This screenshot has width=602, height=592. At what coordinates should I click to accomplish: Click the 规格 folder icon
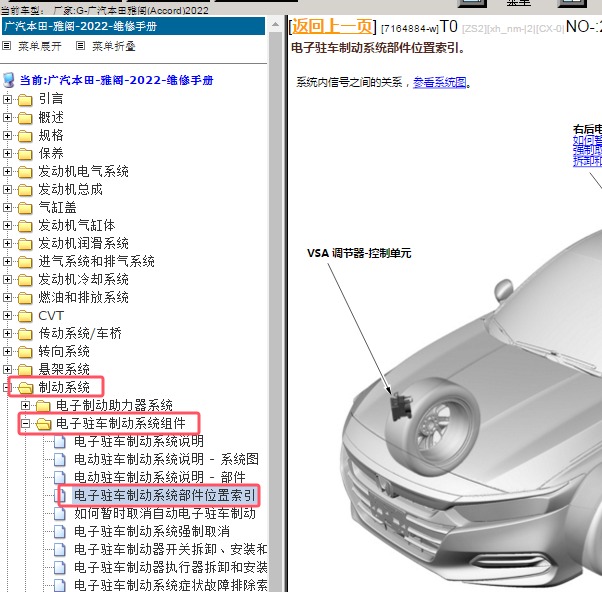point(25,136)
